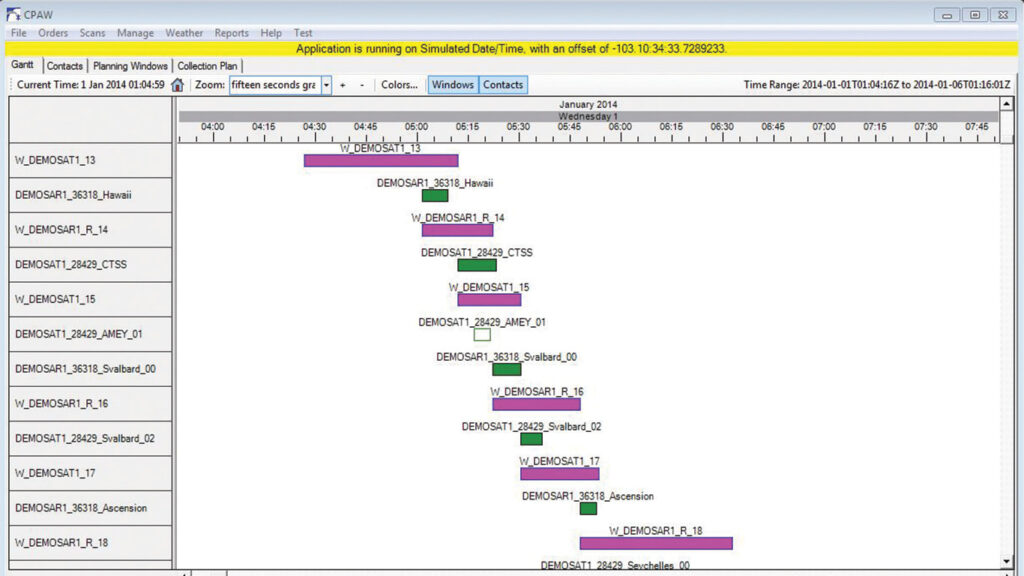The width and height of the screenshot is (1024, 576).
Task: Click the W_DEMOSAT1_15 row label
Action: pyautogui.click(x=90, y=300)
